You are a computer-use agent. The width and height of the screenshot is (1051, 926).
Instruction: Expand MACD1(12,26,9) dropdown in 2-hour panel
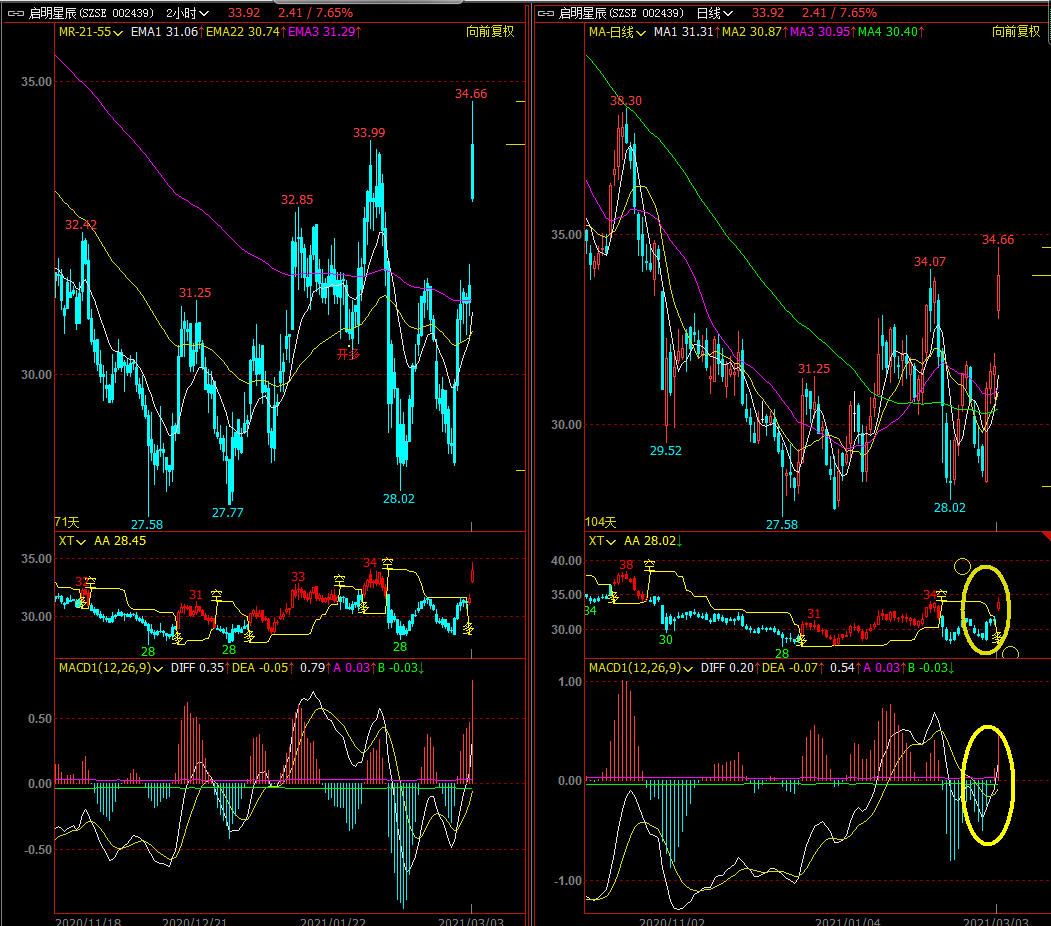pyautogui.click(x=111, y=668)
